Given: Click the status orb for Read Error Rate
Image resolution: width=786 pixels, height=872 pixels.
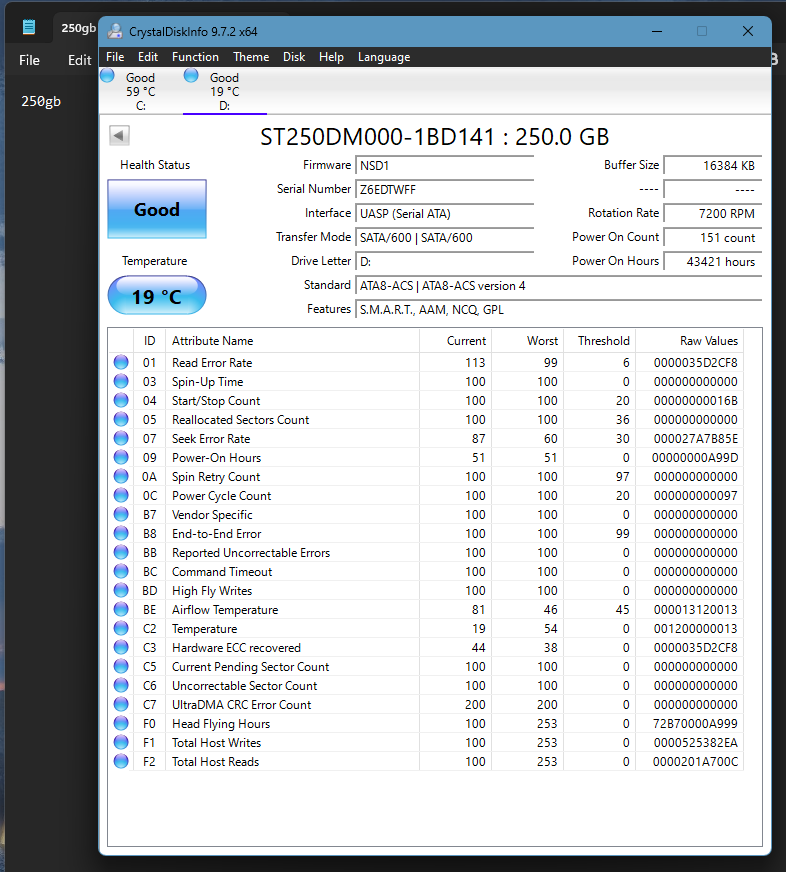Looking at the screenshot, I should 121,363.
